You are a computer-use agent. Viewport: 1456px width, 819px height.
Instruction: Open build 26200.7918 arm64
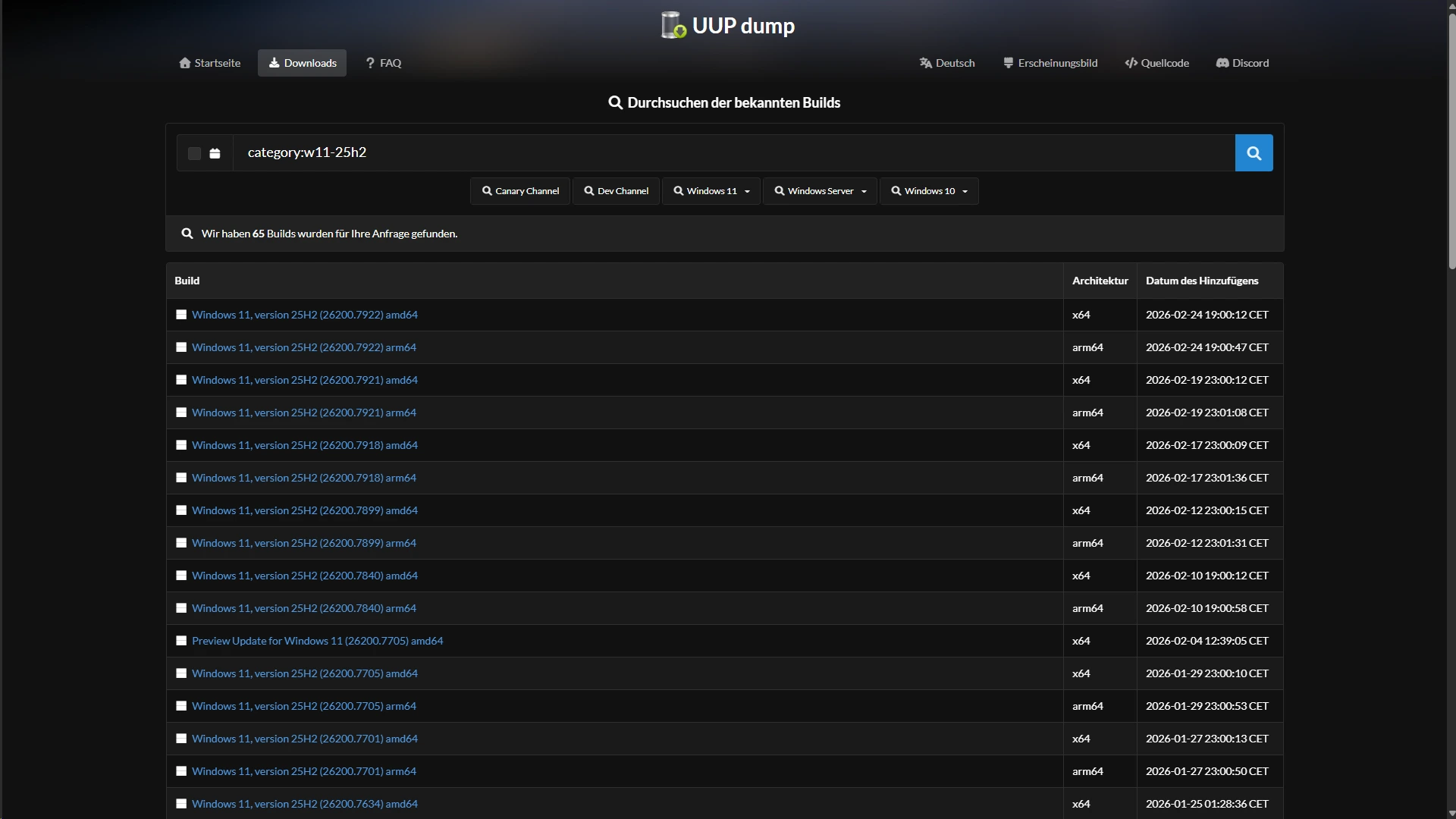coord(303,478)
